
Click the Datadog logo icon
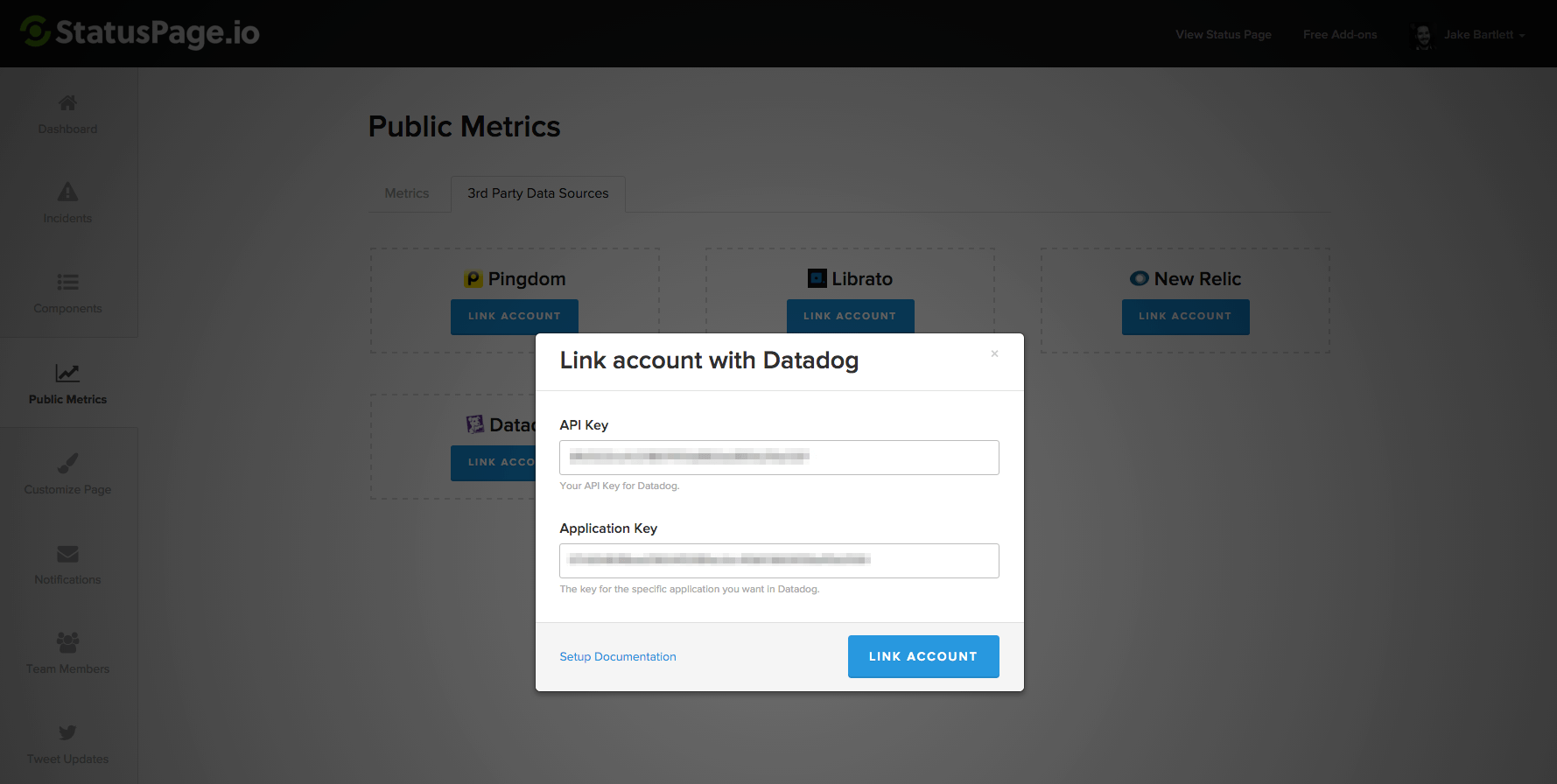[475, 424]
